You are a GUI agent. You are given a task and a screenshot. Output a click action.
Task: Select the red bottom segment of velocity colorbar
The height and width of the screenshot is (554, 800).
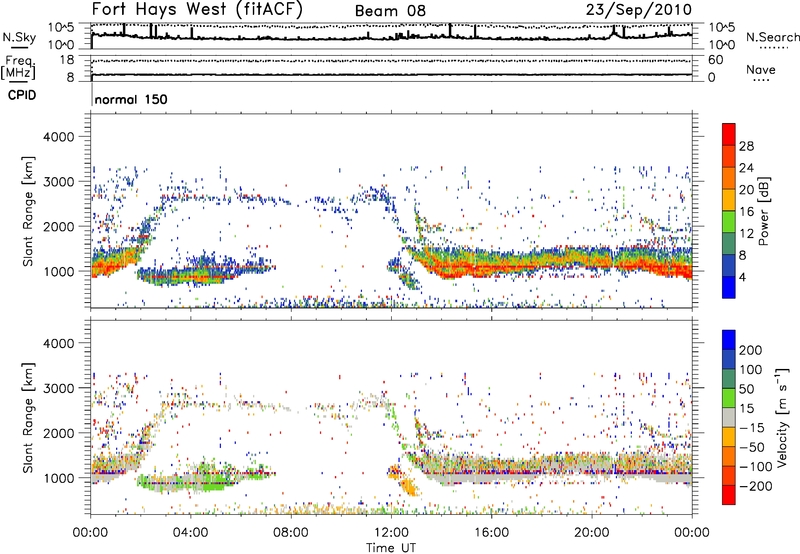pyautogui.click(x=729, y=495)
